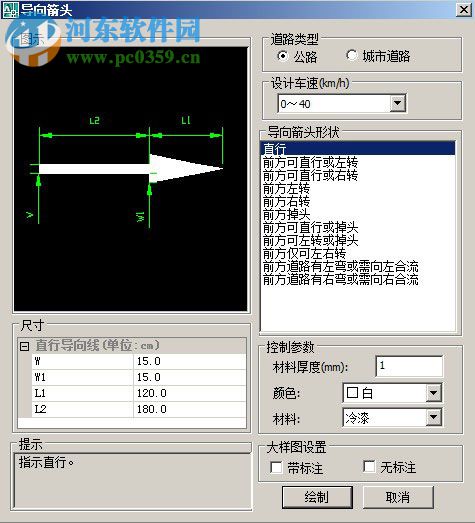Select the 公路 radio button
Image resolution: width=475 pixels, height=523 pixels.
283,56
